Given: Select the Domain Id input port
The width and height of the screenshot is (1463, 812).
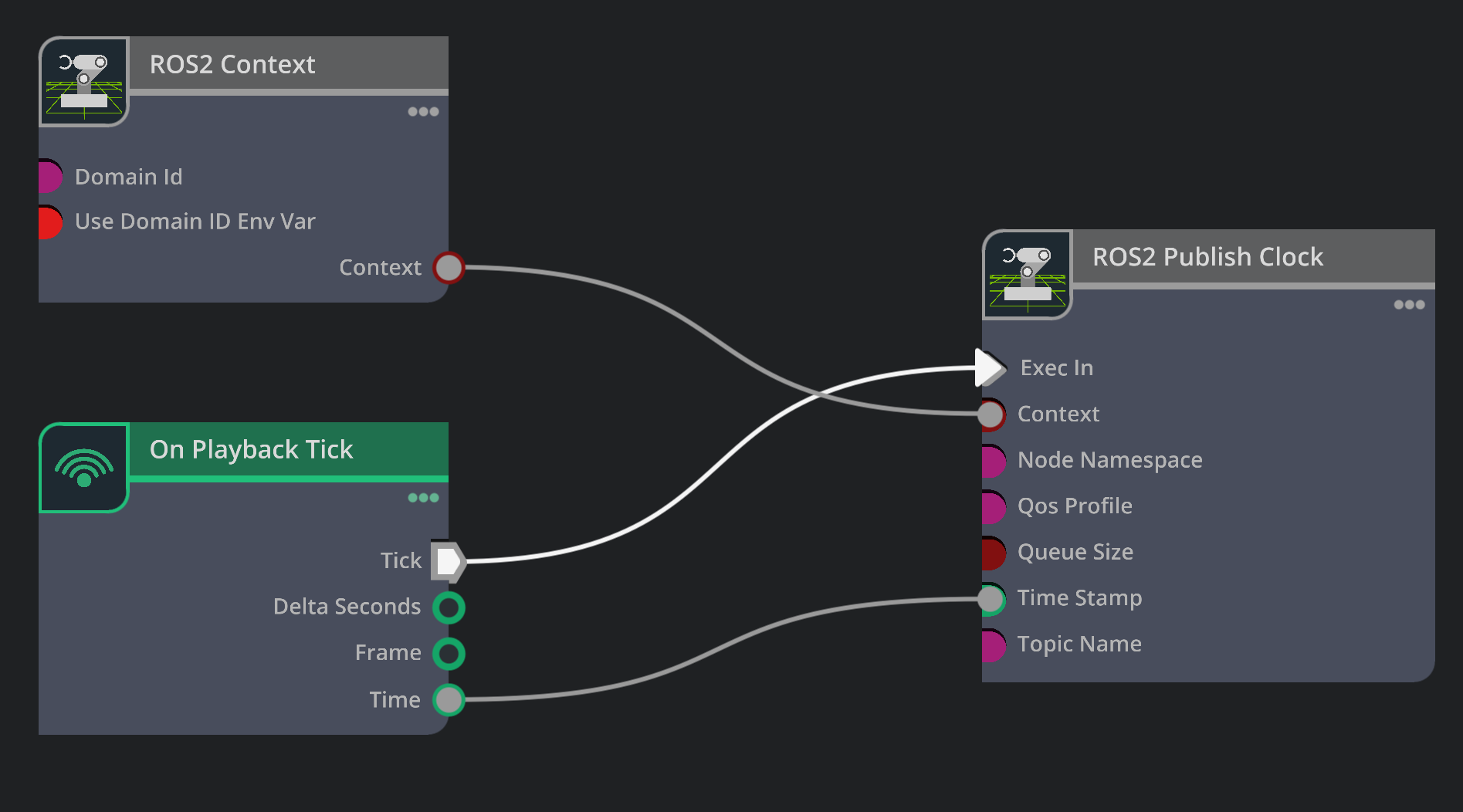Looking at the screenshot, I should pos(49,177).
